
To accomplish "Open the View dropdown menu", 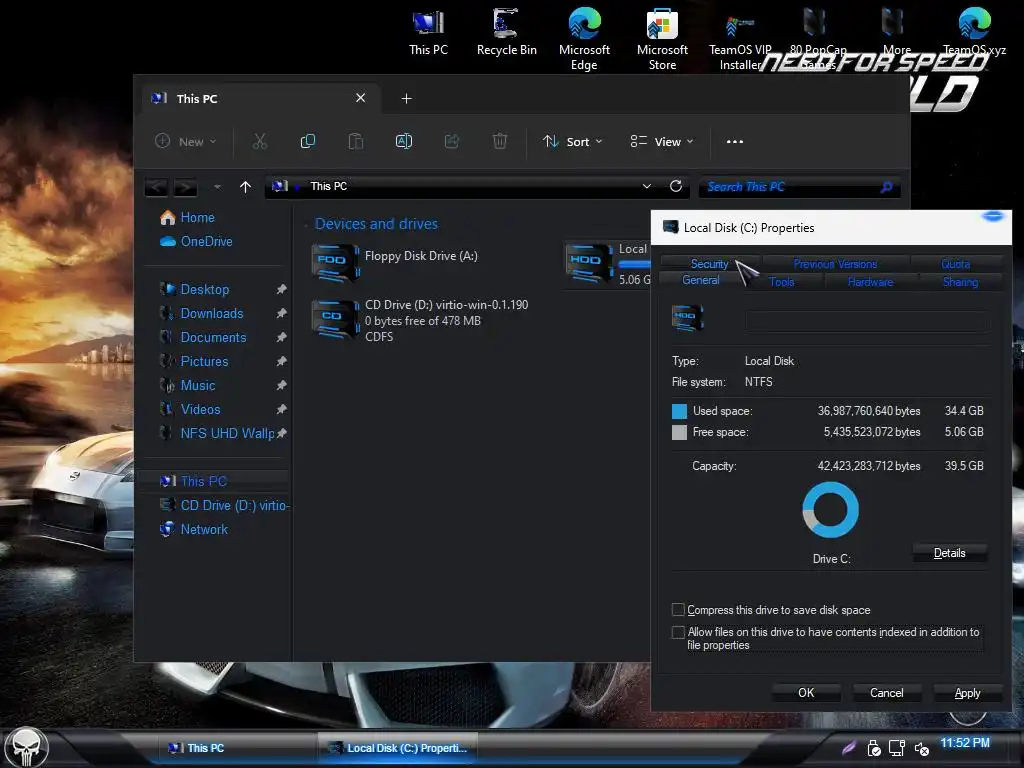I will click(662, 141).
